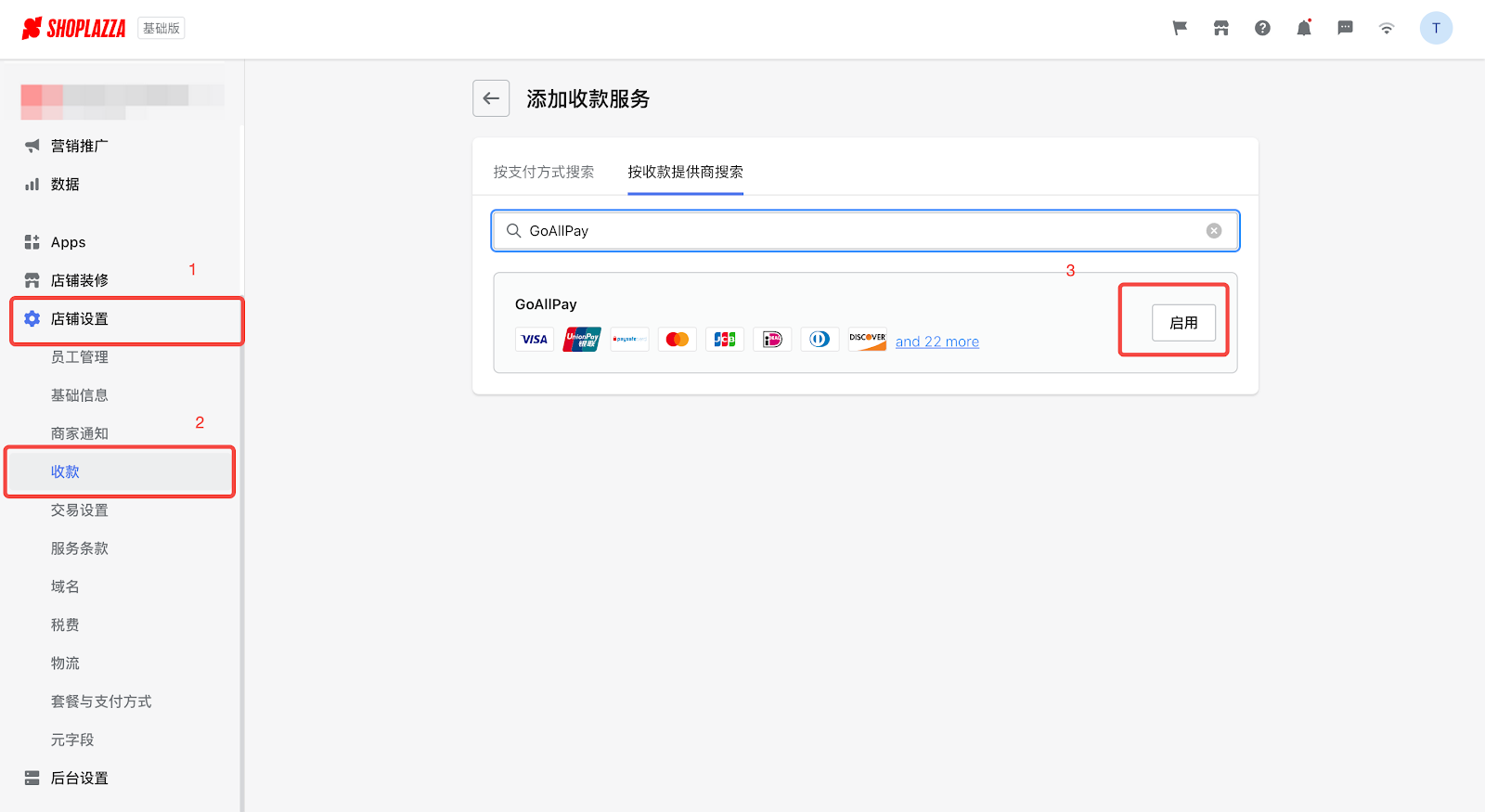
Task: Click the JCB card logo
Action: 725,340
